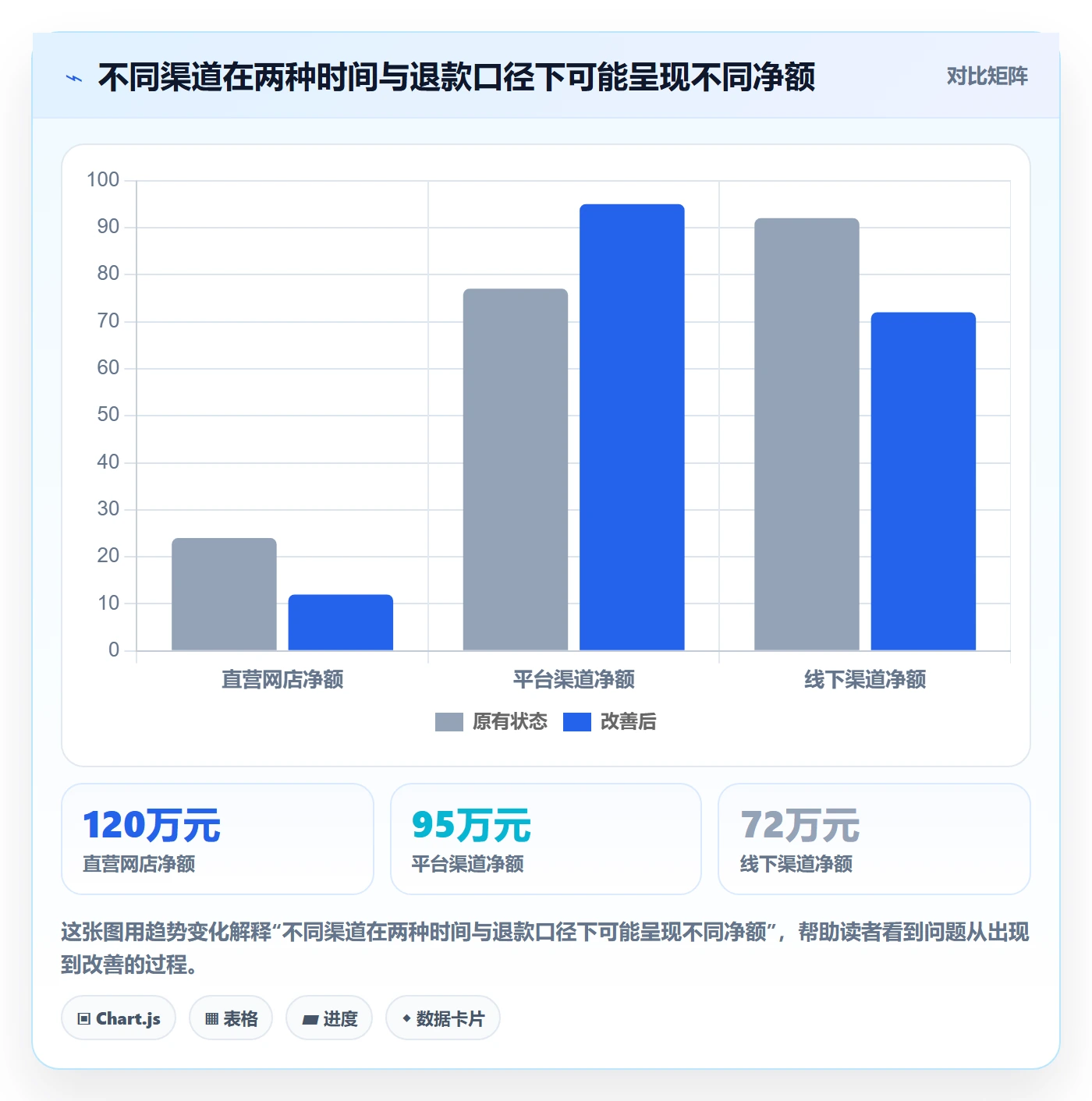This screenshot has width=1092, height=1101.
Task: Click the gray 线下渠道净额 bar
Action: 807,434
